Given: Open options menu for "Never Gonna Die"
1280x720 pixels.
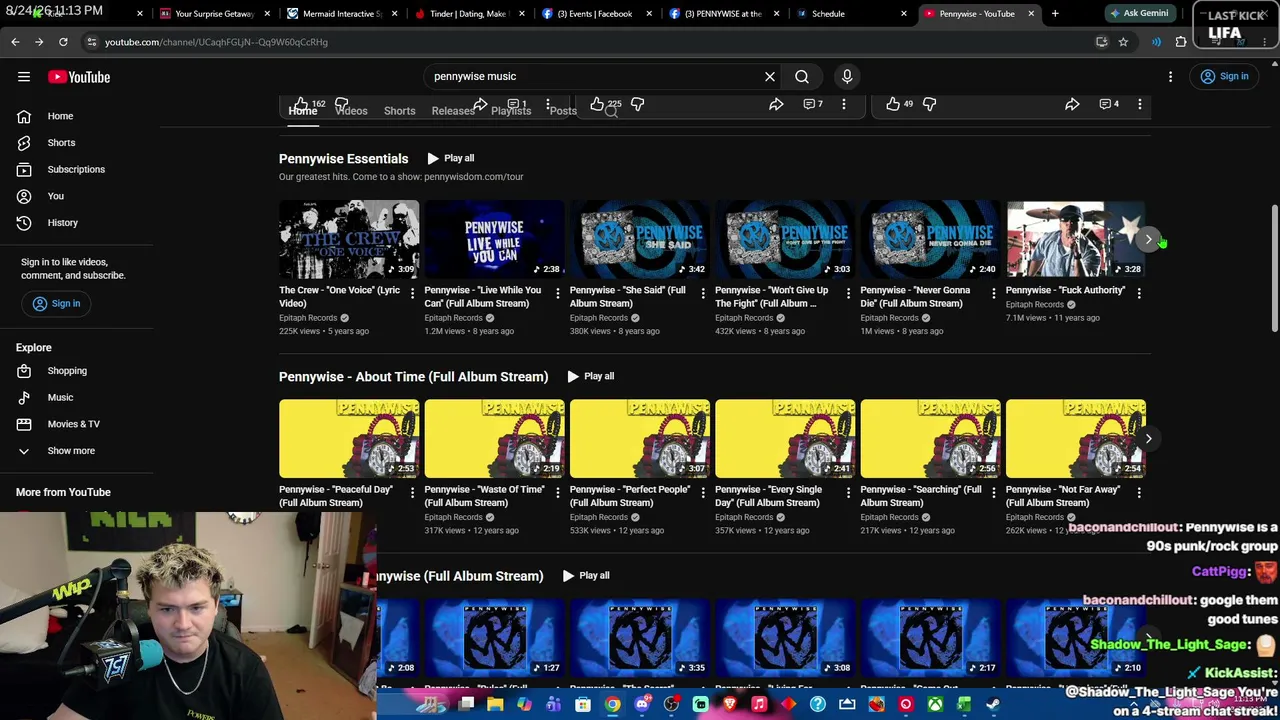Looking at the screenshot, I should (x=994, y=293).
